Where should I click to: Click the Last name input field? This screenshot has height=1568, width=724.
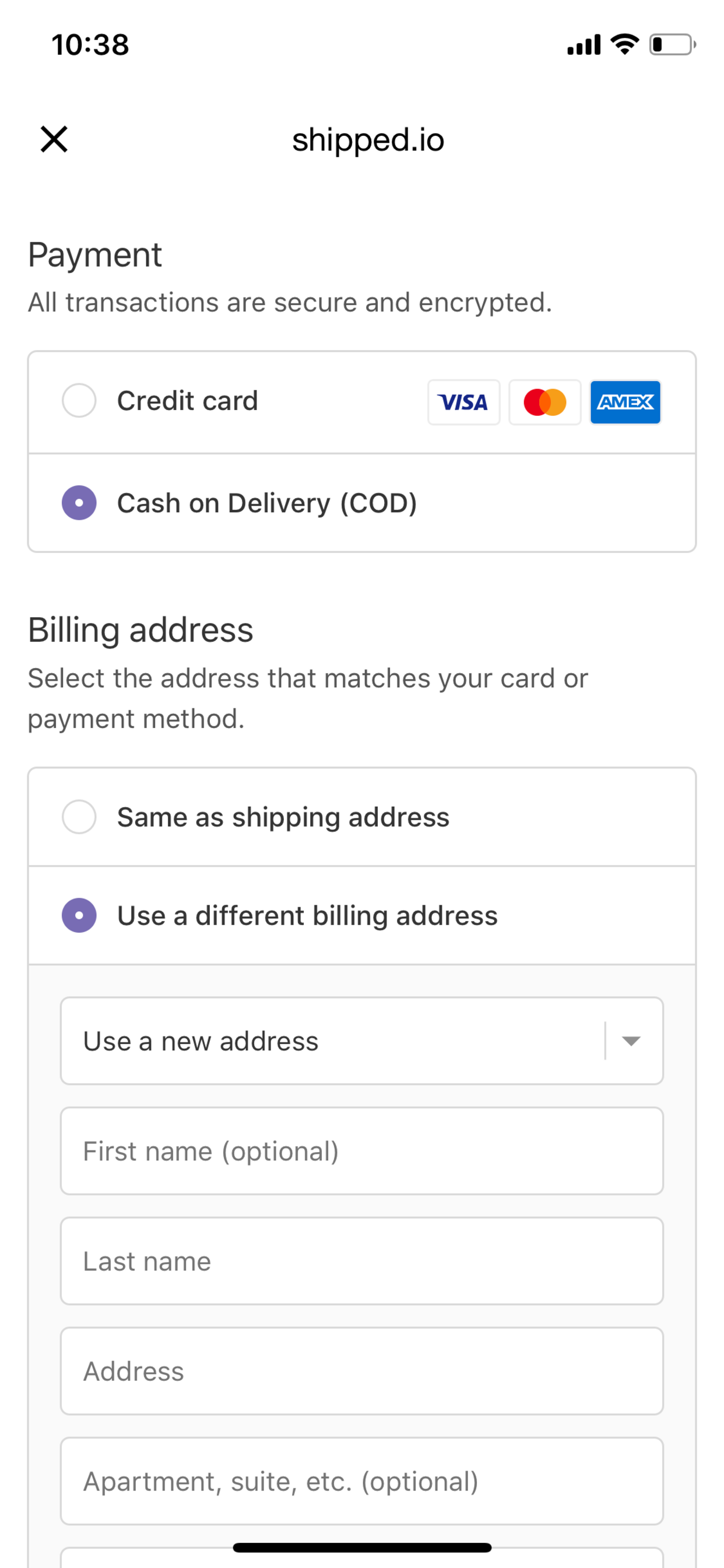362,1261
